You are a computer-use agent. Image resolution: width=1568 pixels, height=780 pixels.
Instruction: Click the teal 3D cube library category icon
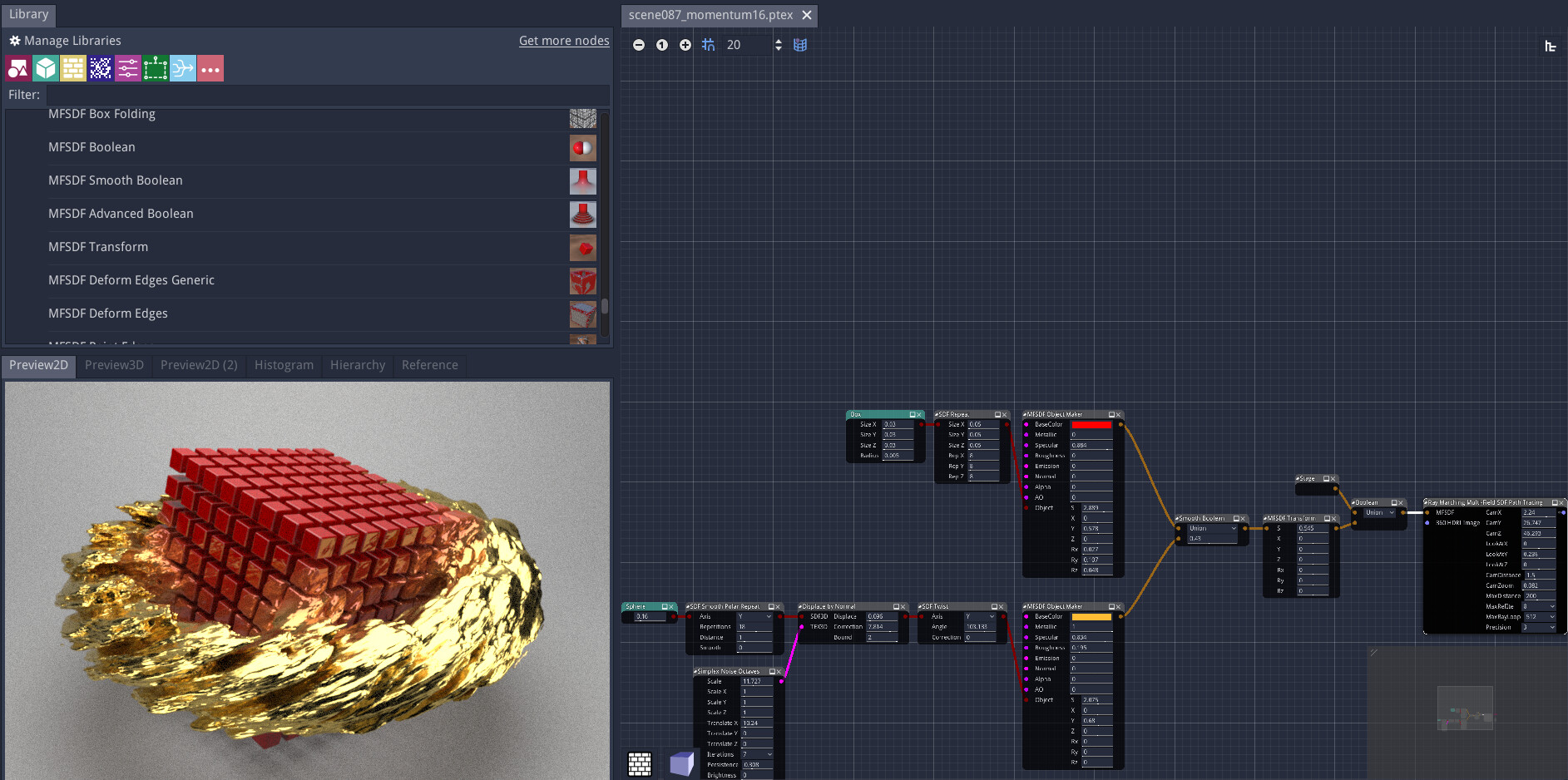click(x=46, y=68)
